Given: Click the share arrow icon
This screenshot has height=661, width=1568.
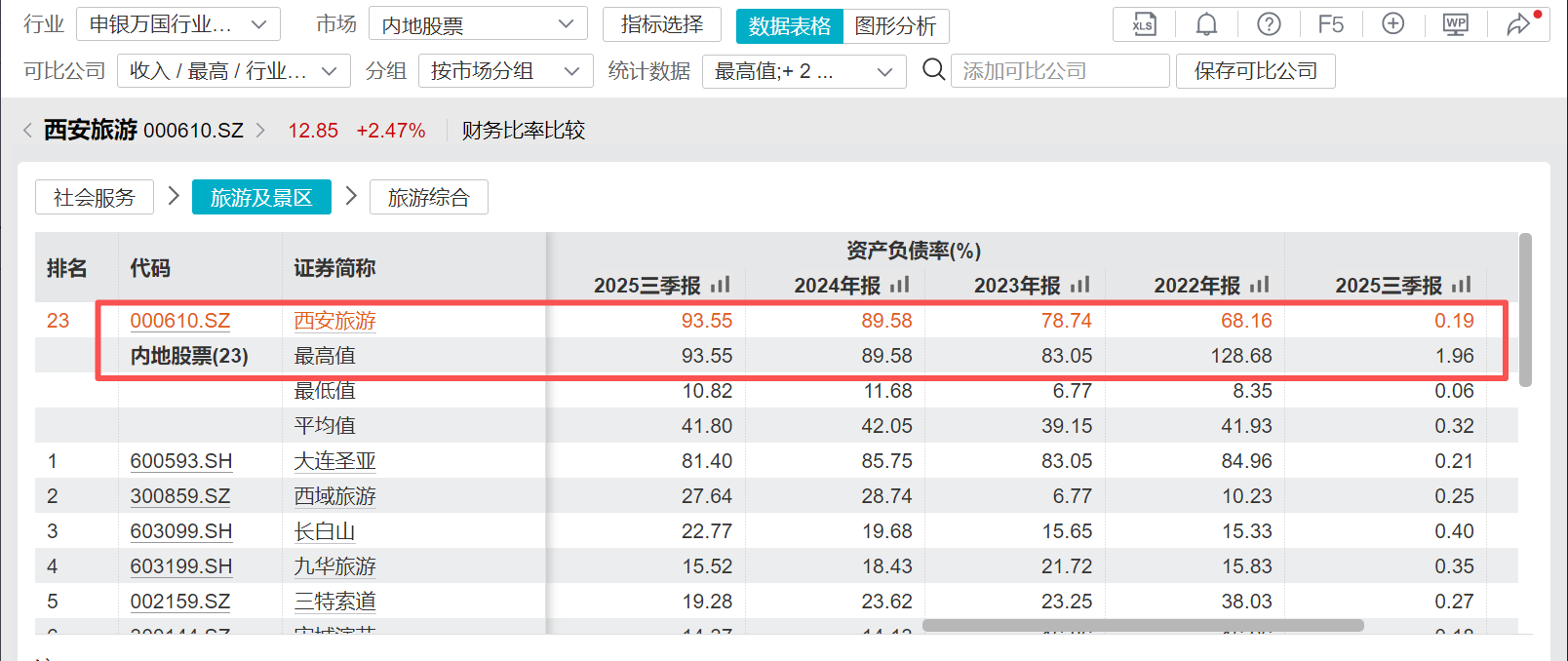Looking at the screenshot, I should pos(1518,24).
